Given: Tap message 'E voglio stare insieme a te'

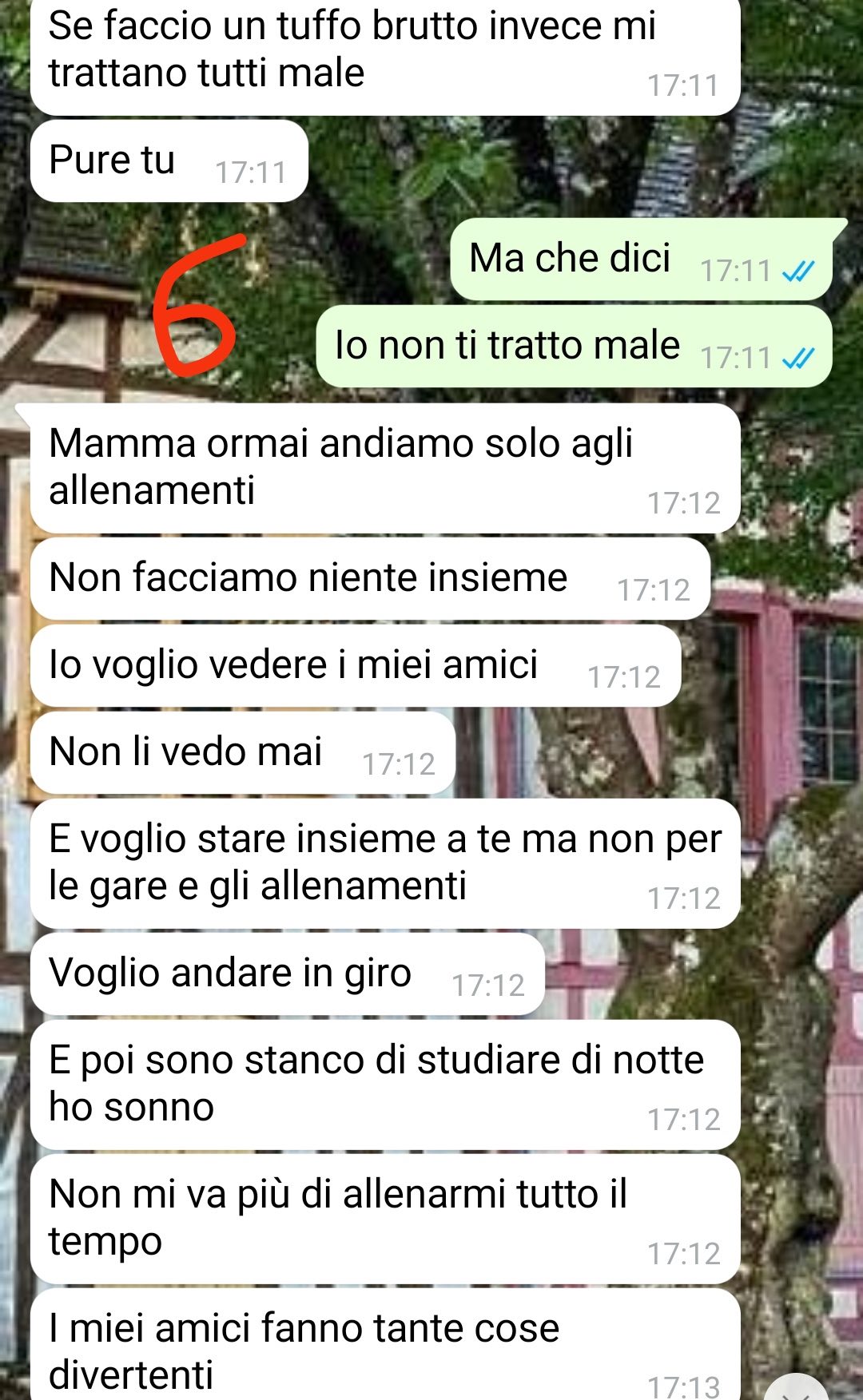Looking at the screenshot, I should (385, 863).
